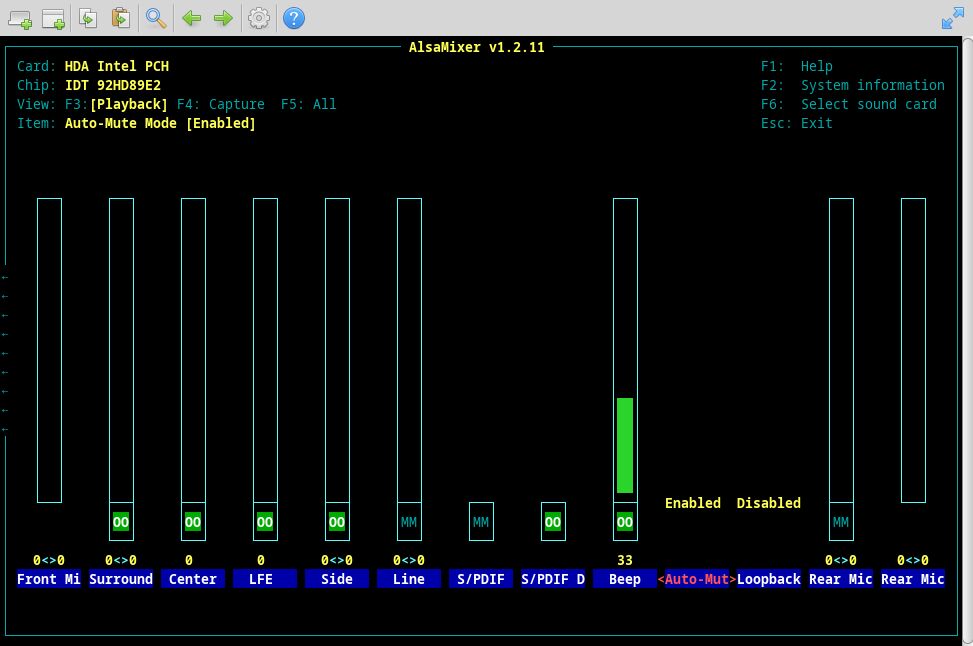Select the Surround channel label
973x646 pixels.
(121, 579)
